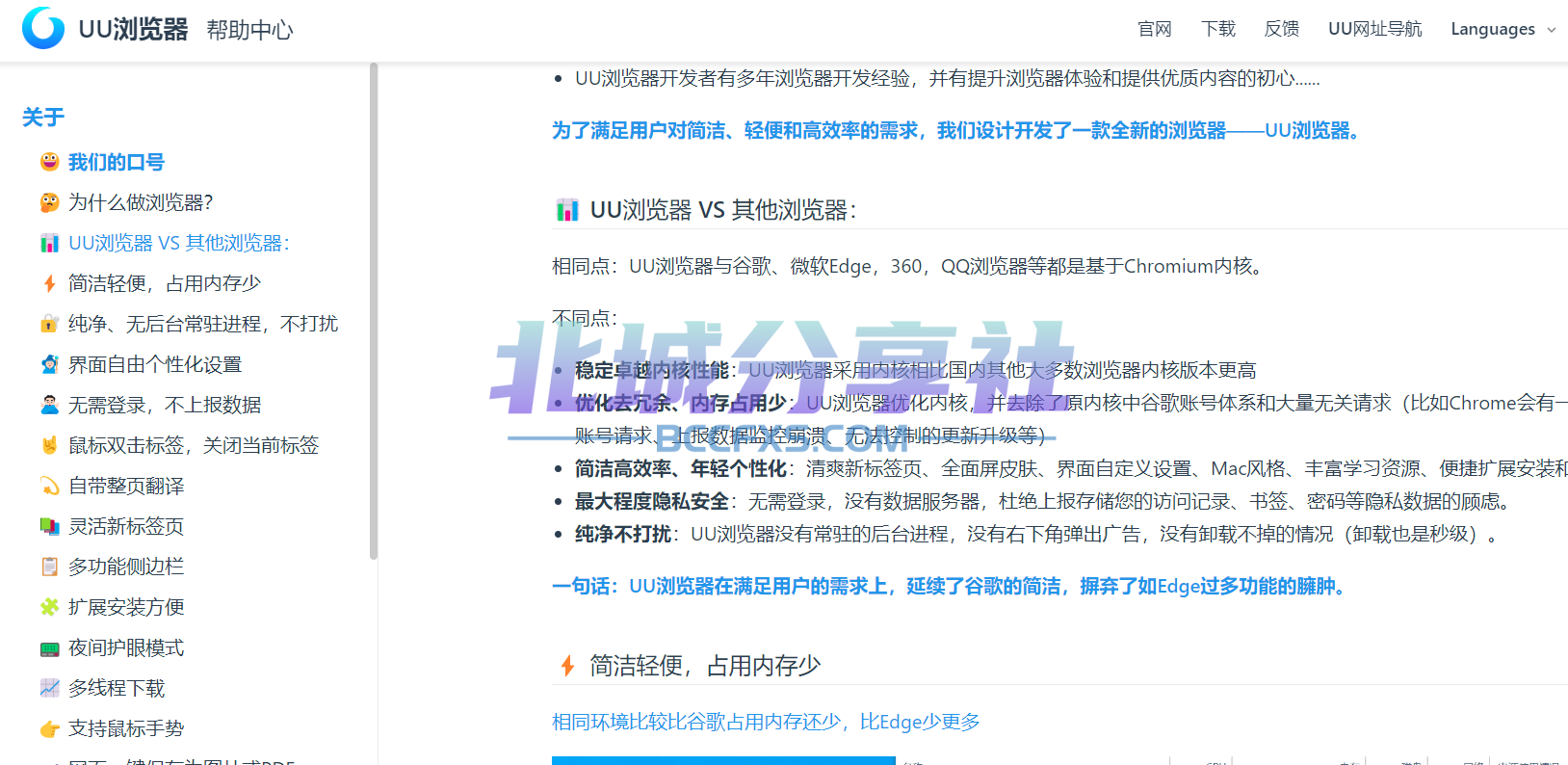Image resolution: width=1568 pixels, height=765 pixels.
Task: Go to sidebar link UU浏览器 VS 其他浏览器
Action: tap(179, 243)
